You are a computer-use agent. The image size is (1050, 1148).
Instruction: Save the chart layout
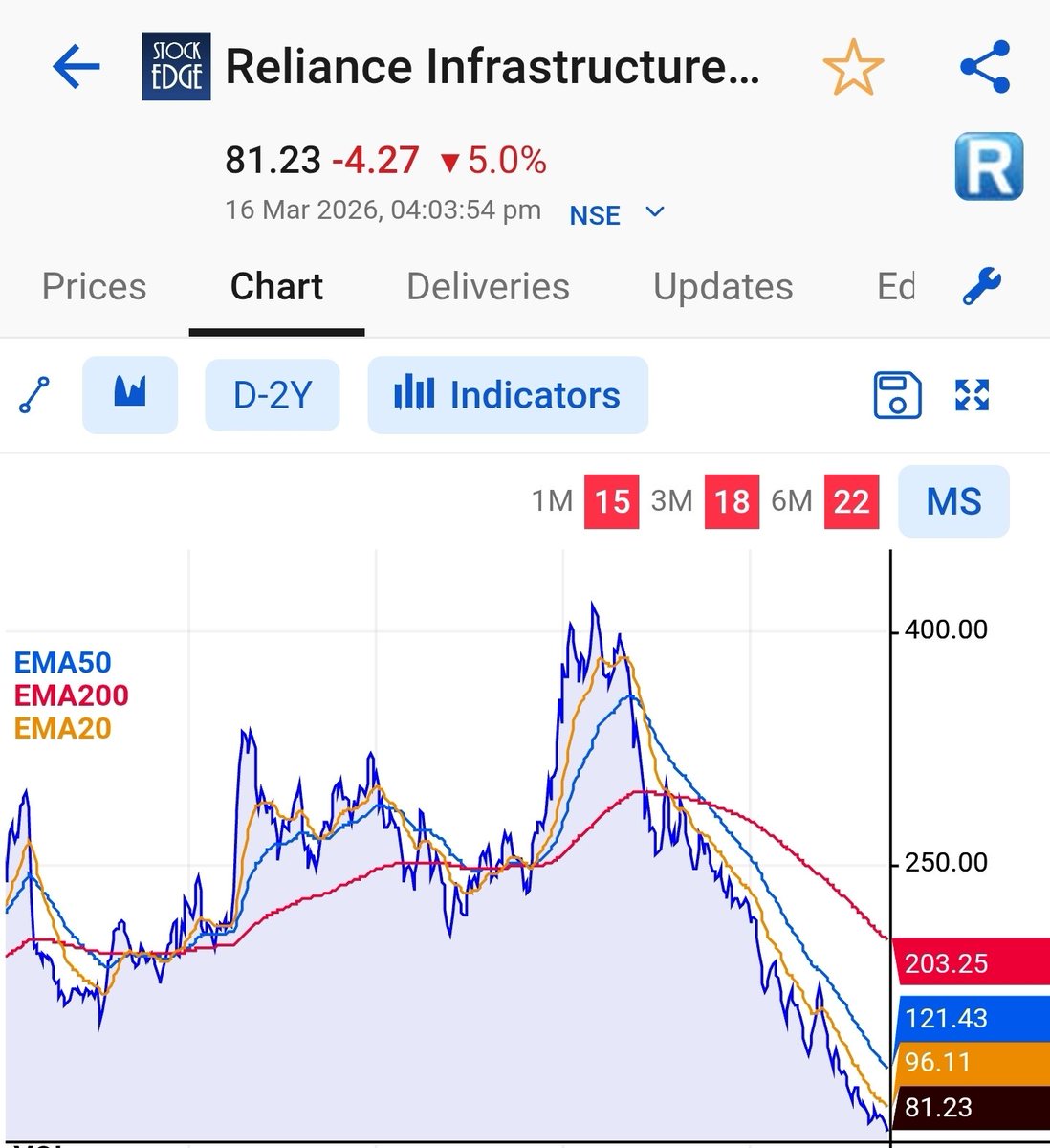point(898,395)
